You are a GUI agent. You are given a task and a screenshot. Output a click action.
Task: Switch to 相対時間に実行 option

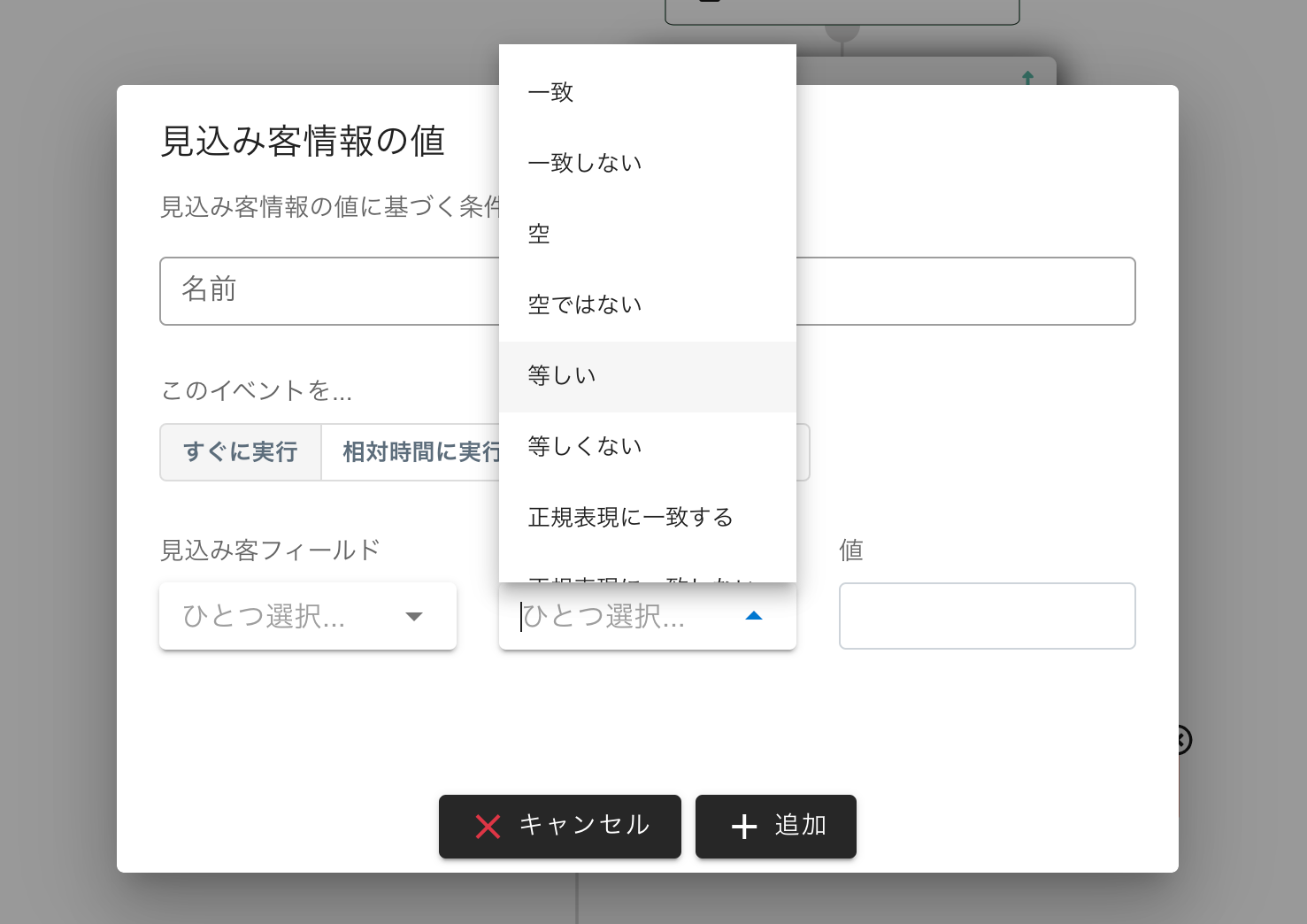click(x=416, y=452)
